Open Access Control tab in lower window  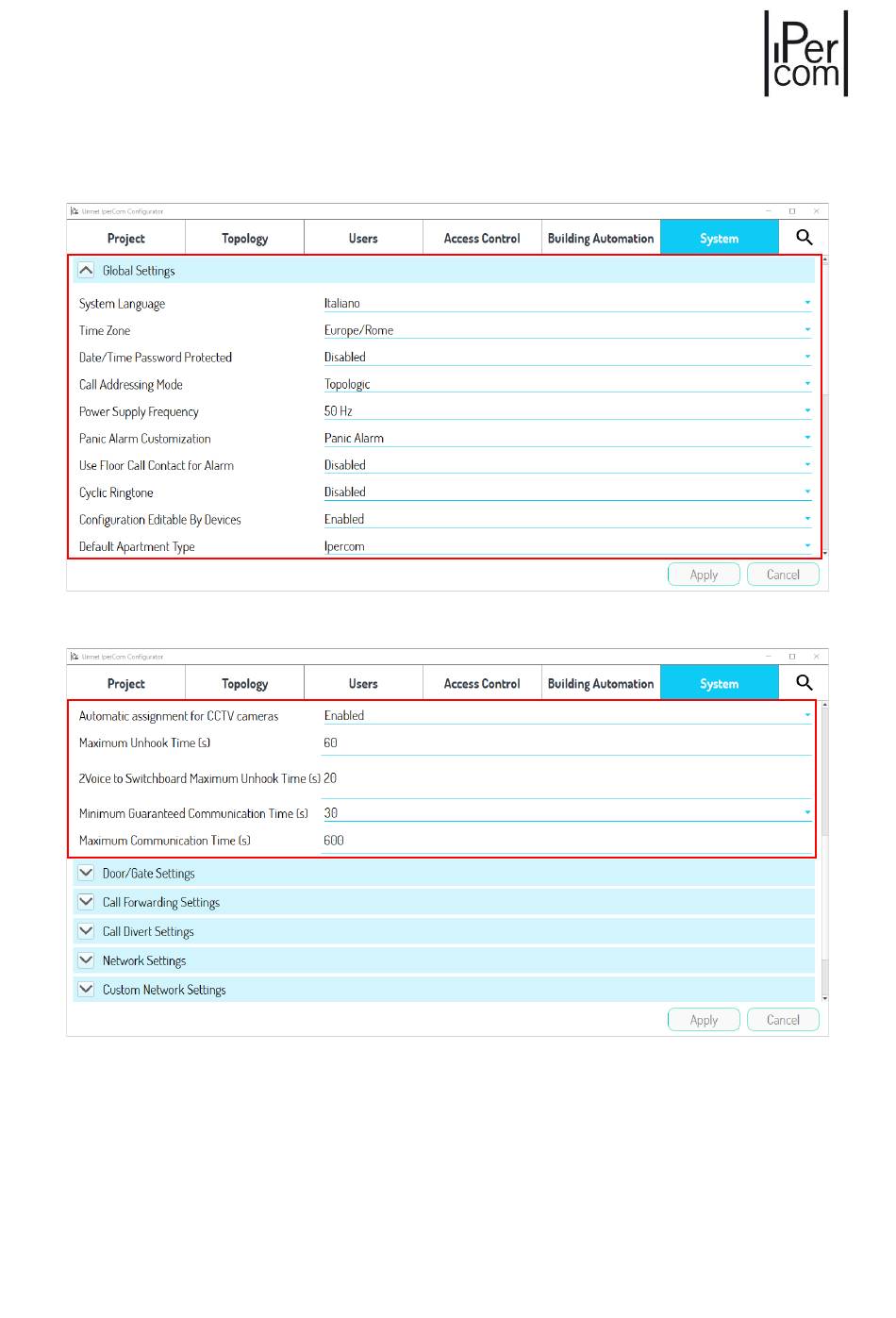pyautogui.click(x=482, y=684)
